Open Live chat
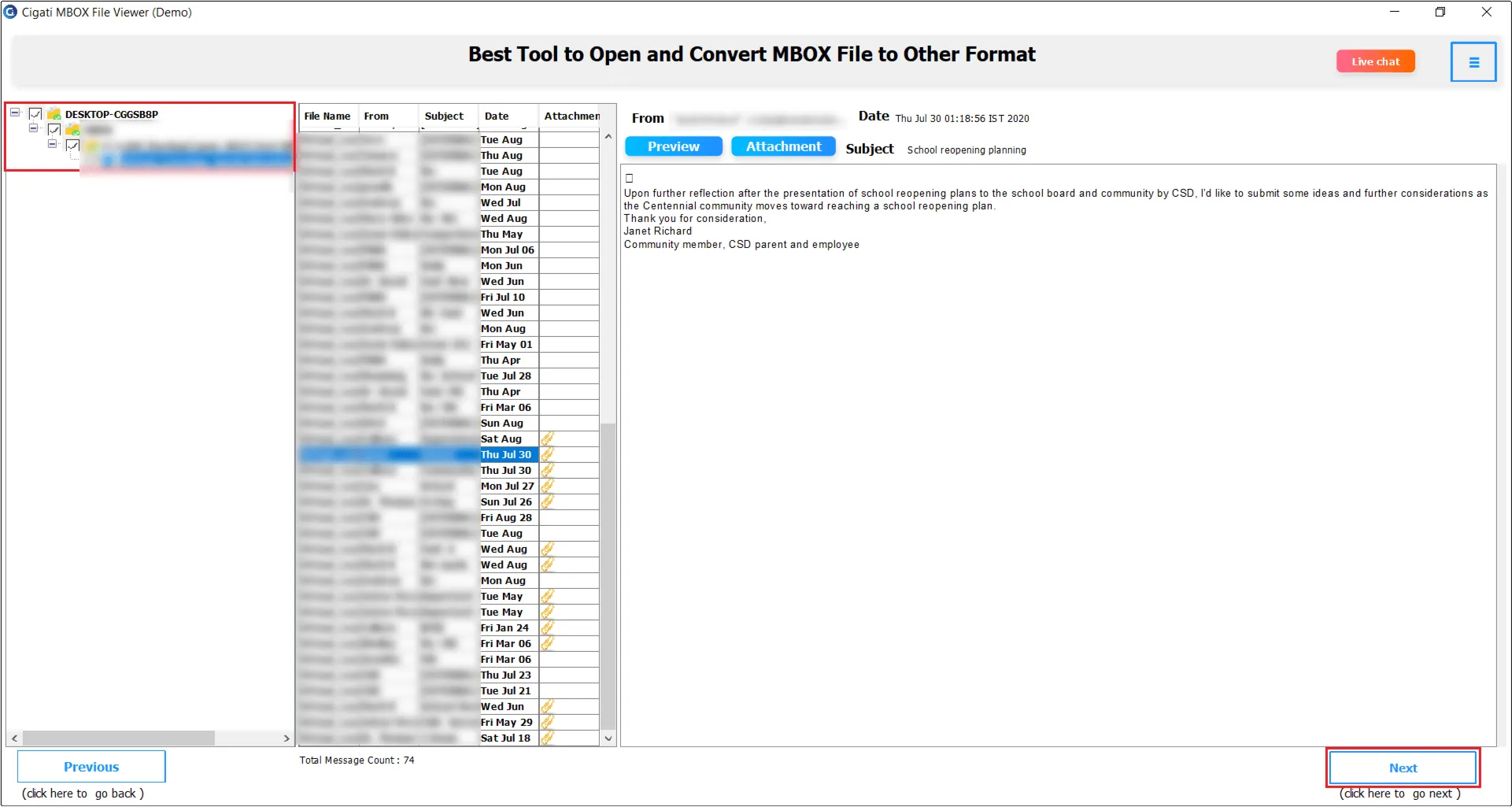Viewport: 1512px width, 807px height. click(x=1375, y=61)
